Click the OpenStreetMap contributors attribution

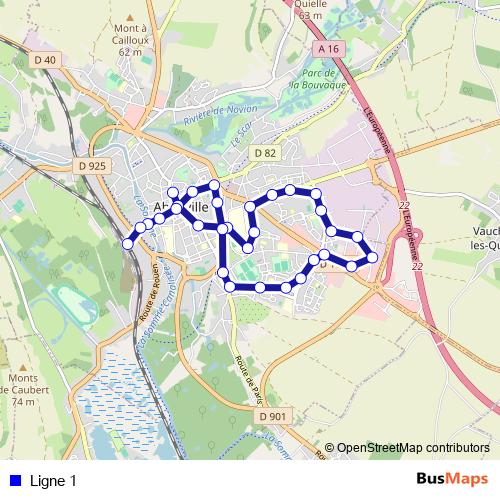point(407,448)
